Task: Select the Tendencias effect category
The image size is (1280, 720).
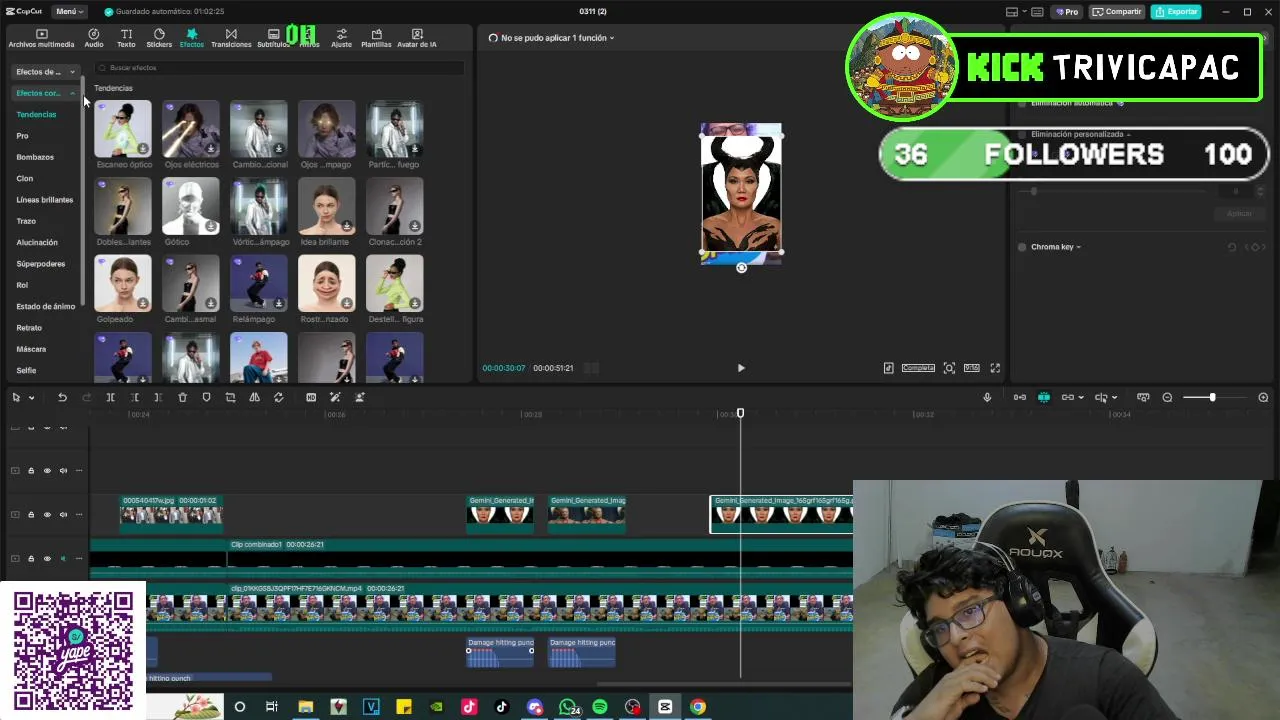Action: [36, 114]
